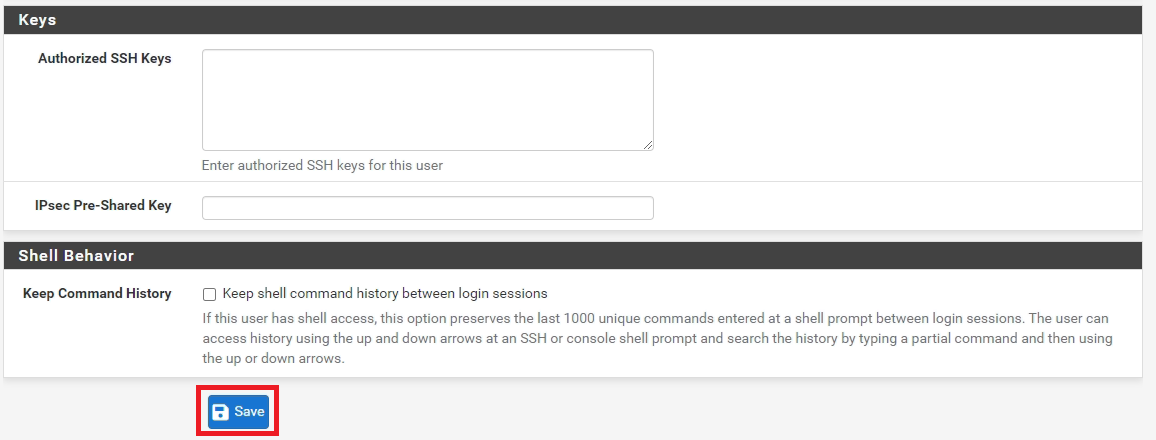Click the 'Keep Command History' field label
1156x440 pixels.
(97, 293)
